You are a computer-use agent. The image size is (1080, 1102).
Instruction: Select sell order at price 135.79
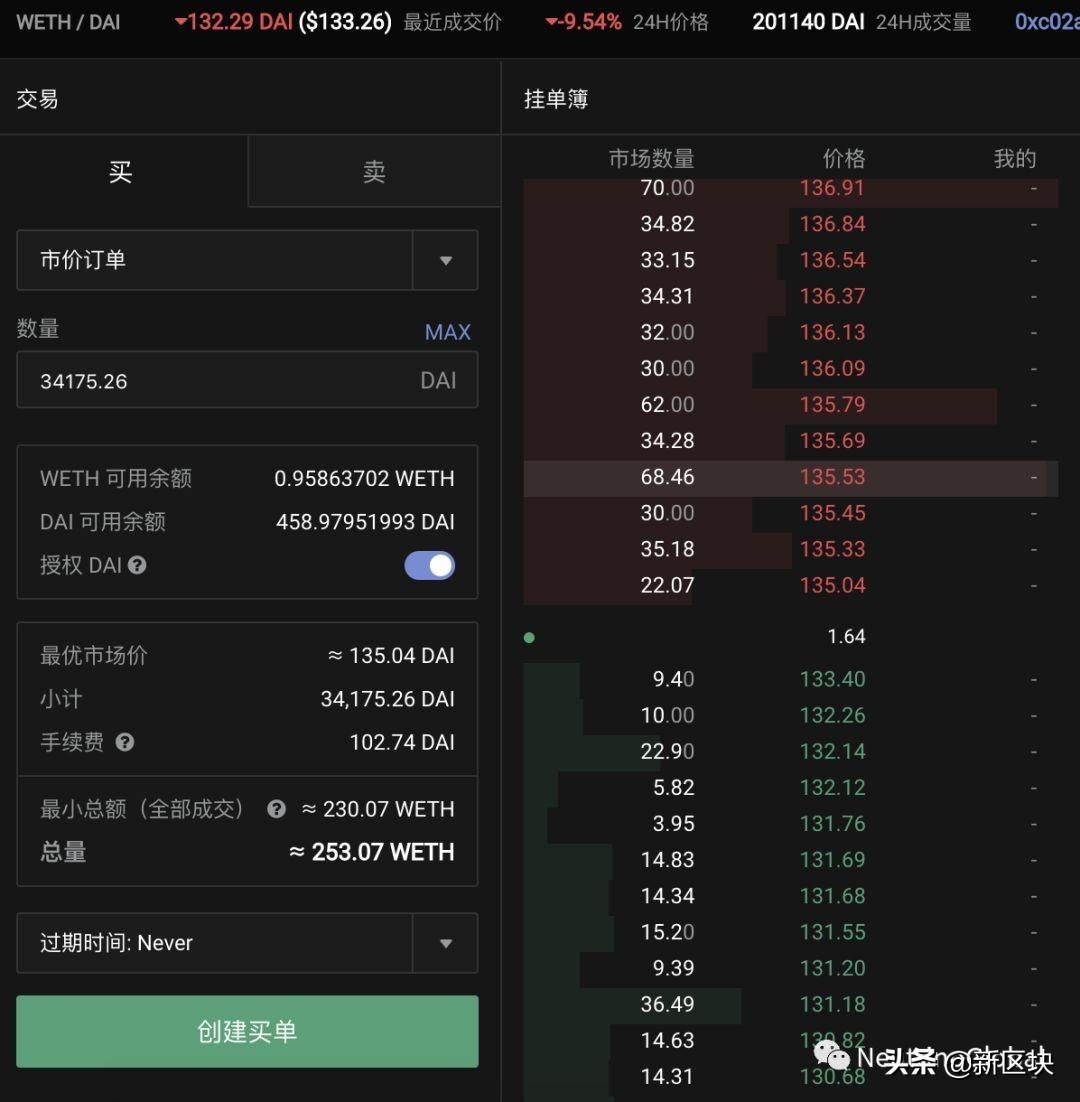[791, 405]
